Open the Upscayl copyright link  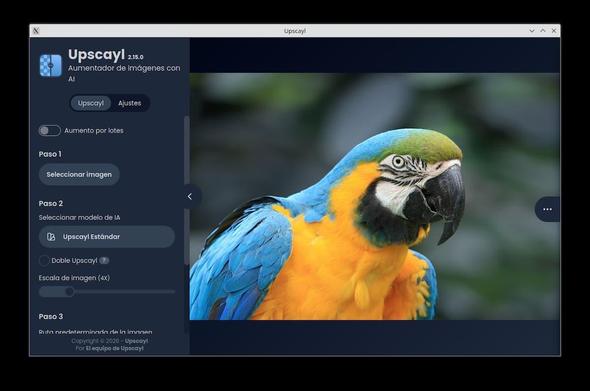(x=136, y=341)
